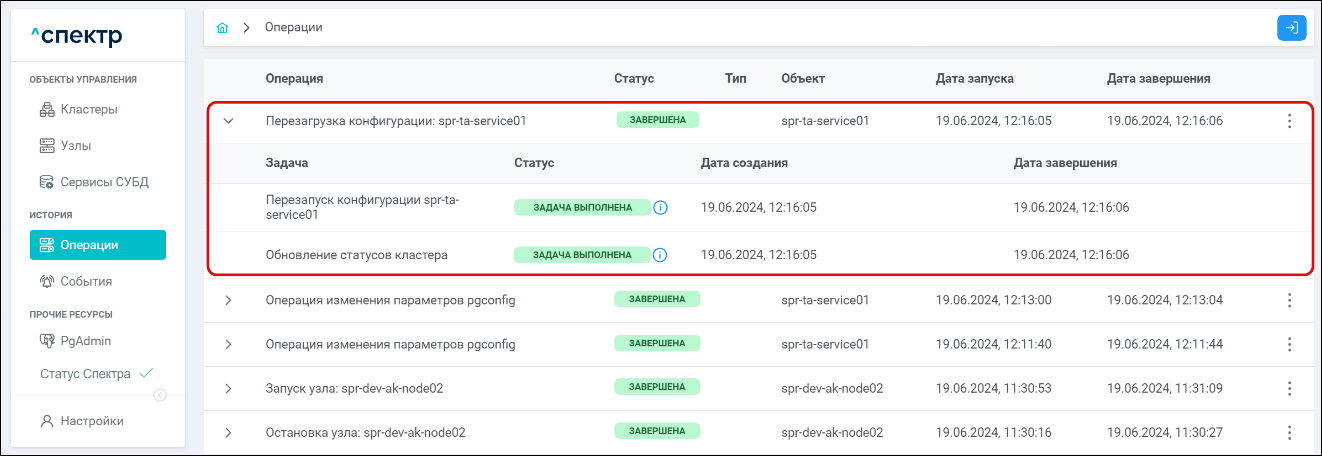Open three-dot menu for Перезагрузка конфигурации row
The height and width of the screenshot is (457, 1322).
pos(1289,121)
